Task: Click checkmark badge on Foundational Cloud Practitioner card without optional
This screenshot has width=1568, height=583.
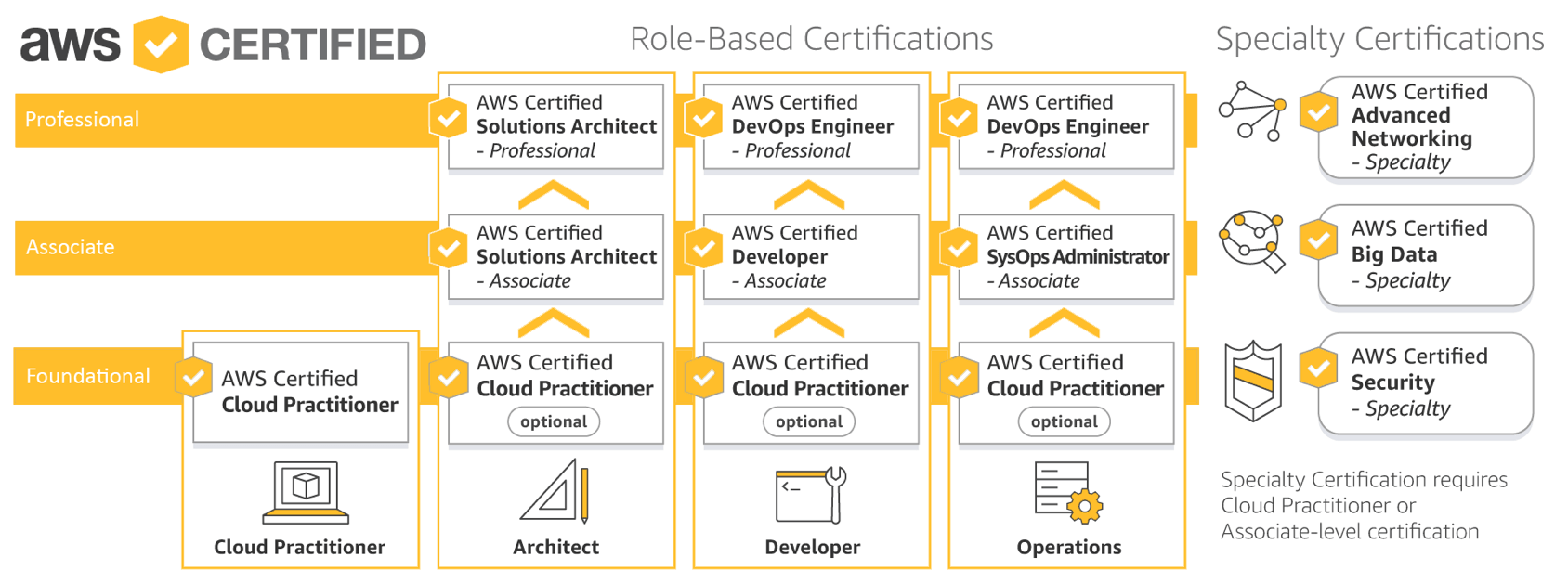Action: click(193, 377)
